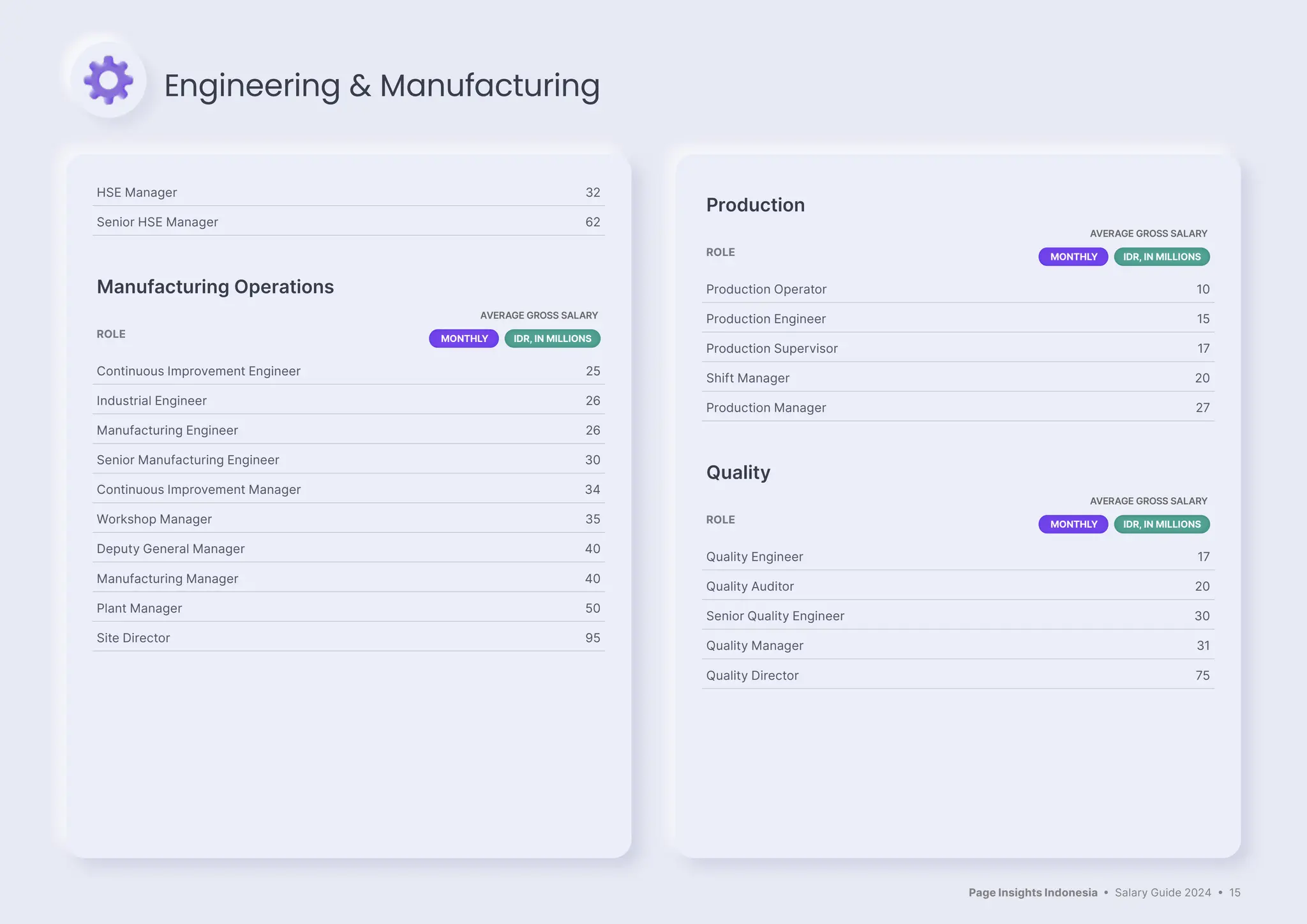
Task: Click the Senior Quality Engineer role
Action: (x=775, y=616)
